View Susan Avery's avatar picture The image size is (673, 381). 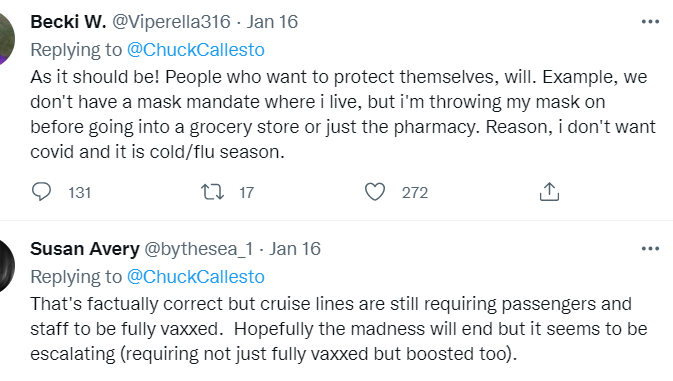click(x=6, y=266)
